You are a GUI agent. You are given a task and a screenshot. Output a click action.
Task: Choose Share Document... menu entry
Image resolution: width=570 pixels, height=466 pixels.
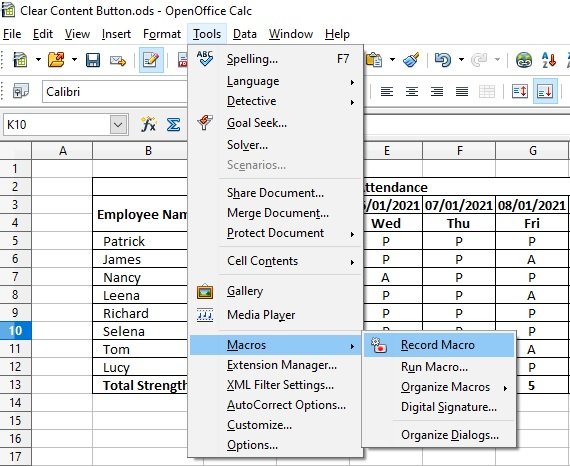pyautogui.click(x=275, y=193)
